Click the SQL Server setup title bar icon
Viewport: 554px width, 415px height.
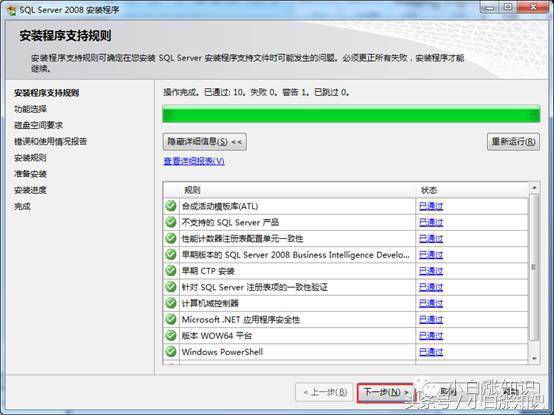point(11,10)
